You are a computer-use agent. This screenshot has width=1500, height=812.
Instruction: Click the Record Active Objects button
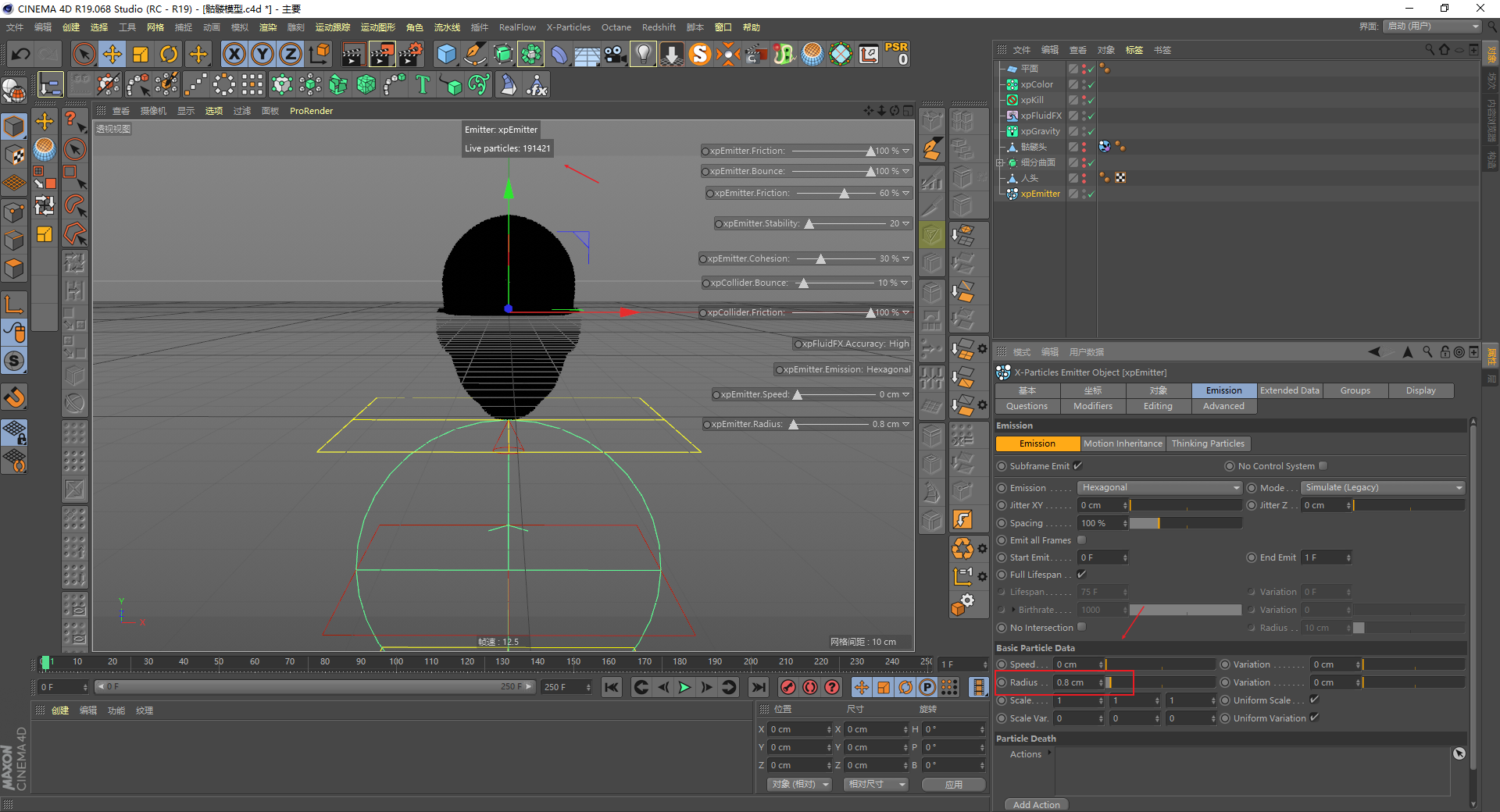788,687
